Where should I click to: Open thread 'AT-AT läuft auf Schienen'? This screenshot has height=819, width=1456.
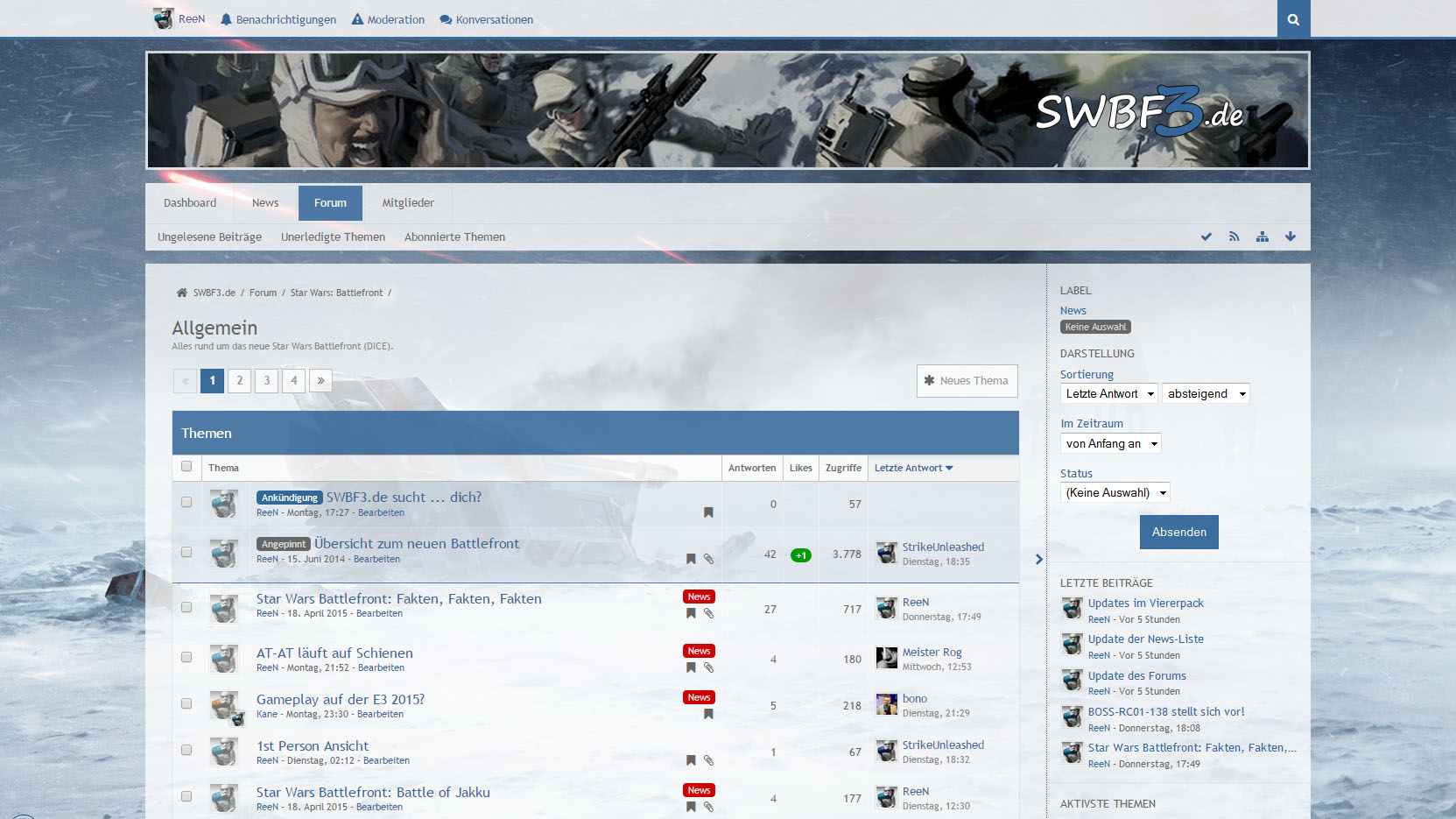point(334,653)
